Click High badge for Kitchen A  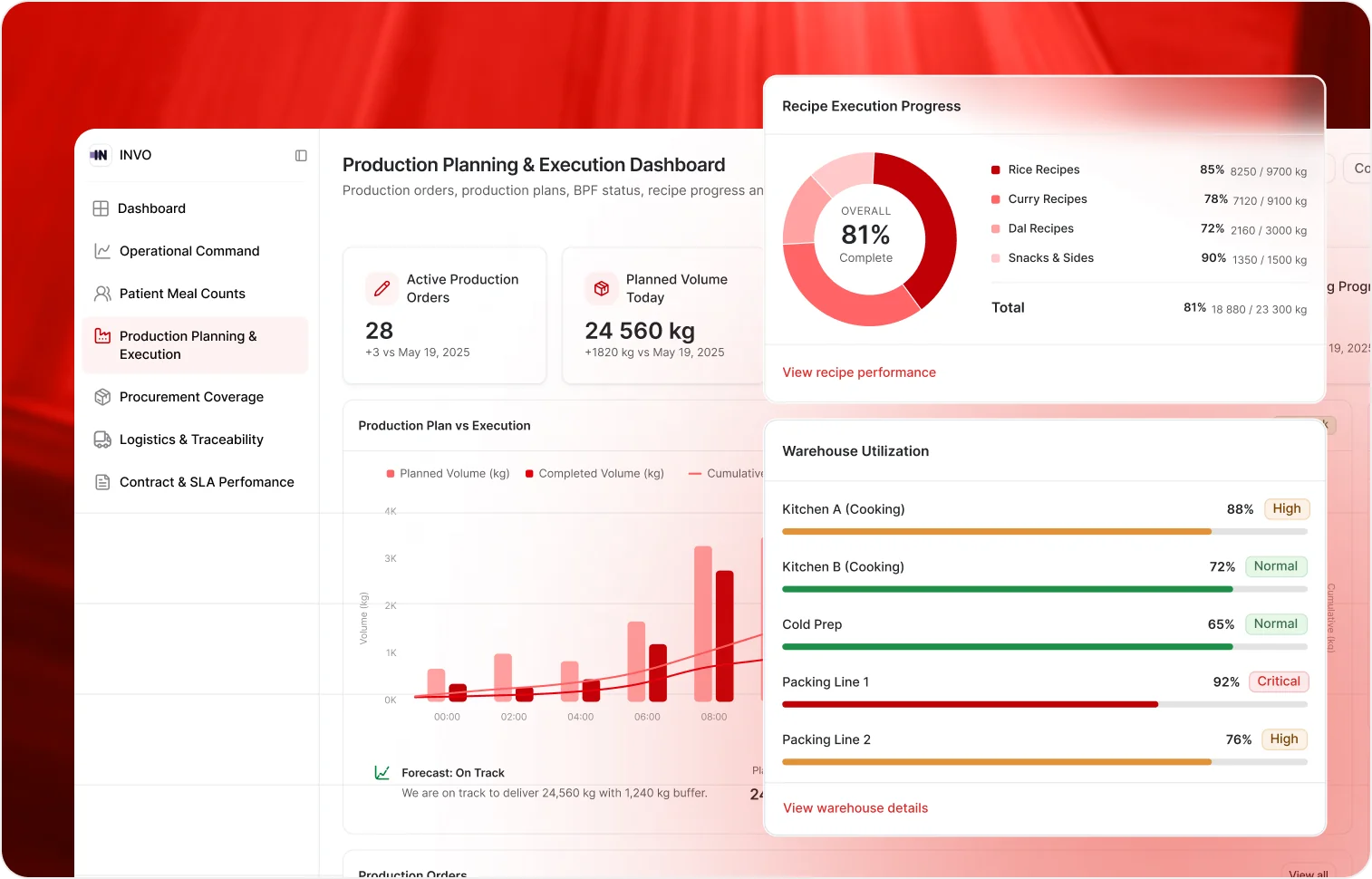(1287, 509)
